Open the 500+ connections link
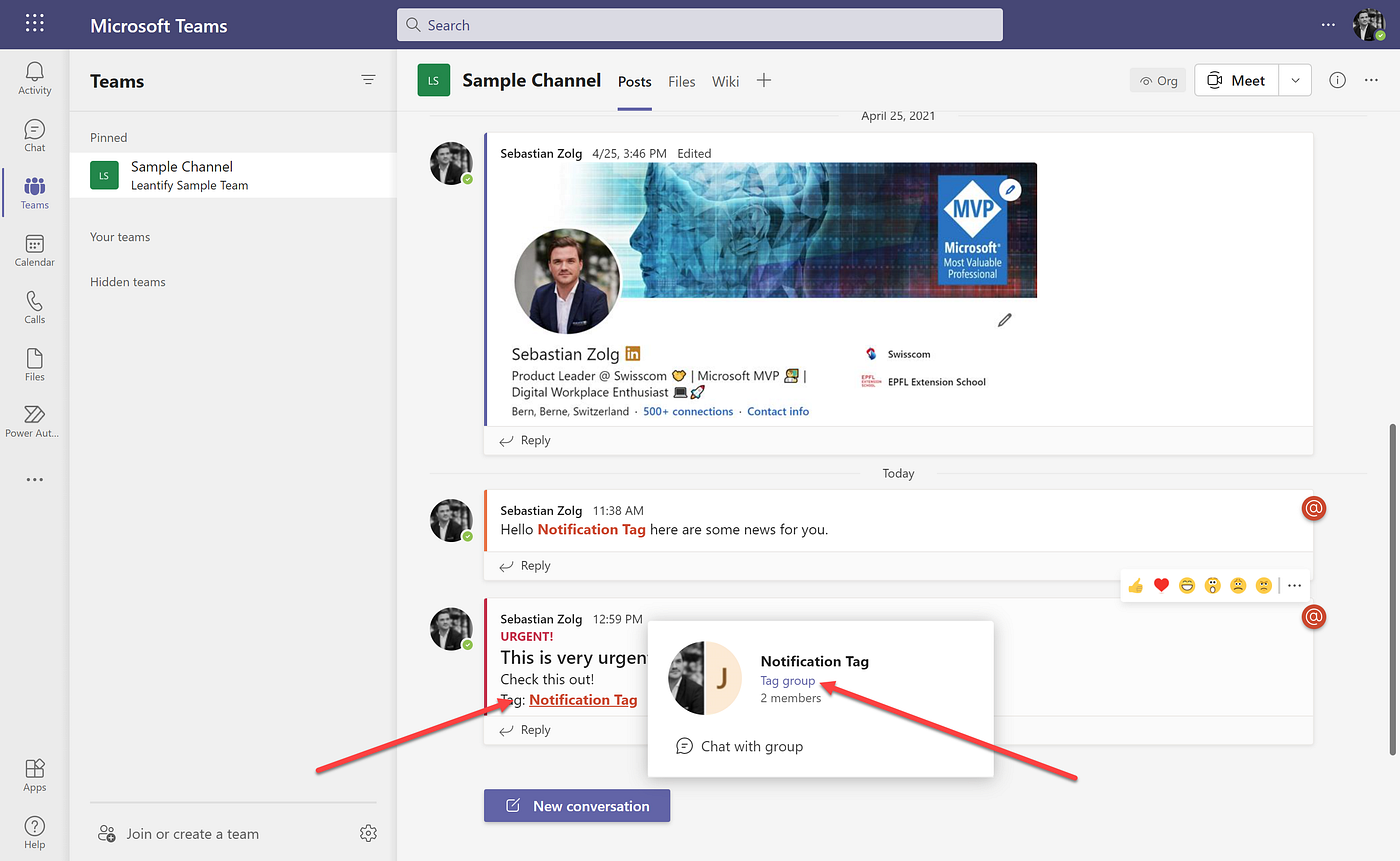Image resolution: width=1400 pixels, height=861 pixels. coord(688,411)
